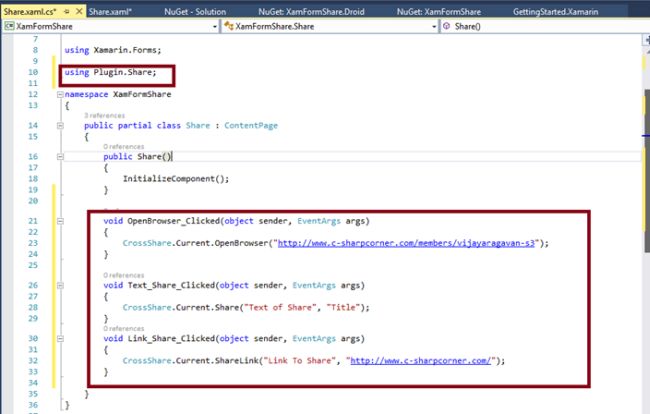Click EventArgs in Text_Share_Clicked signature
The height and width of the screenshot is (414, 650).
314,286
